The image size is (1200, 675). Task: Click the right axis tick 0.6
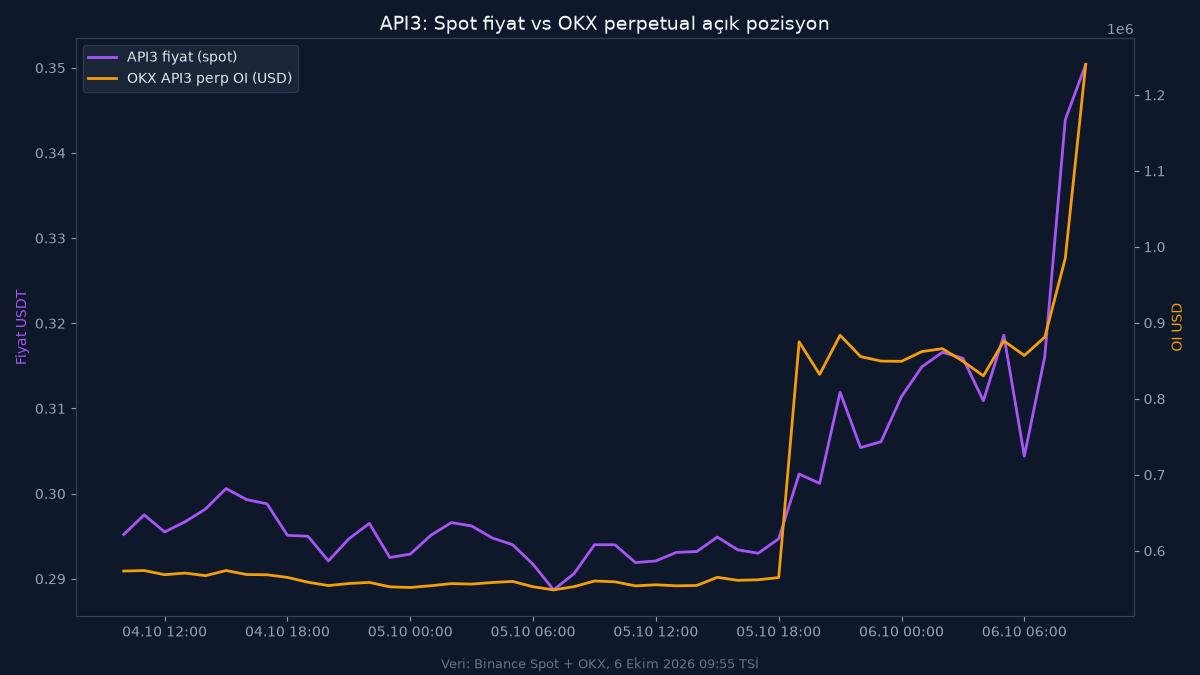[1154, 551]
